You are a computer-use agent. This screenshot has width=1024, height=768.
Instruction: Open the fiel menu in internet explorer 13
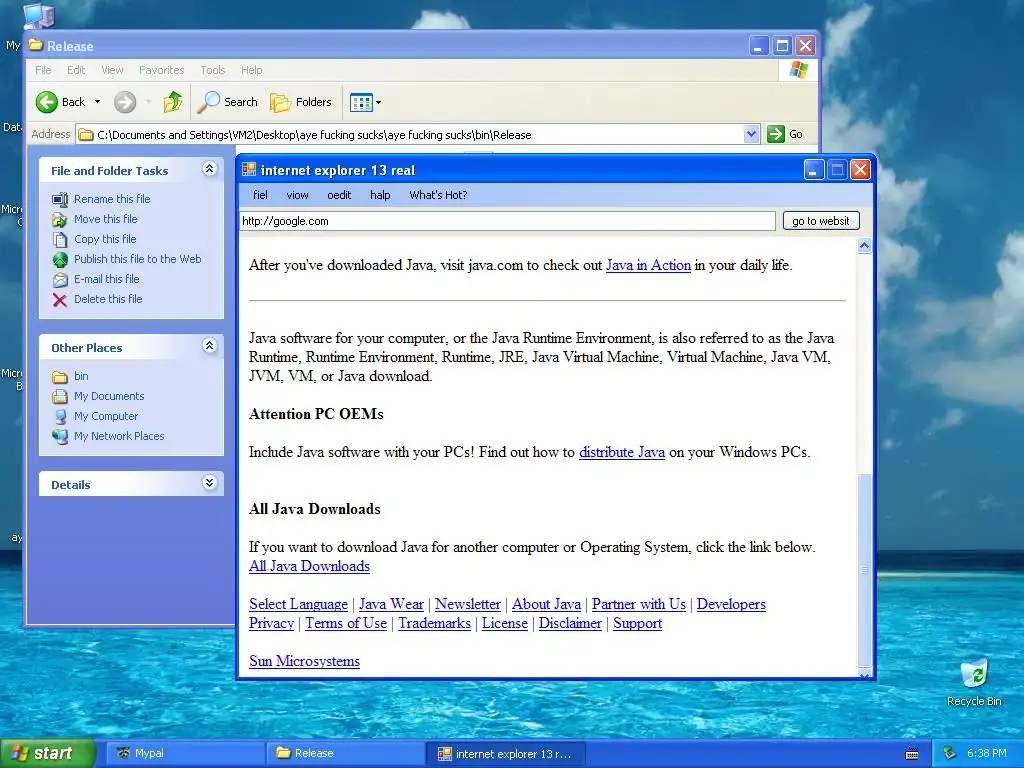click(x=260, y=195)
